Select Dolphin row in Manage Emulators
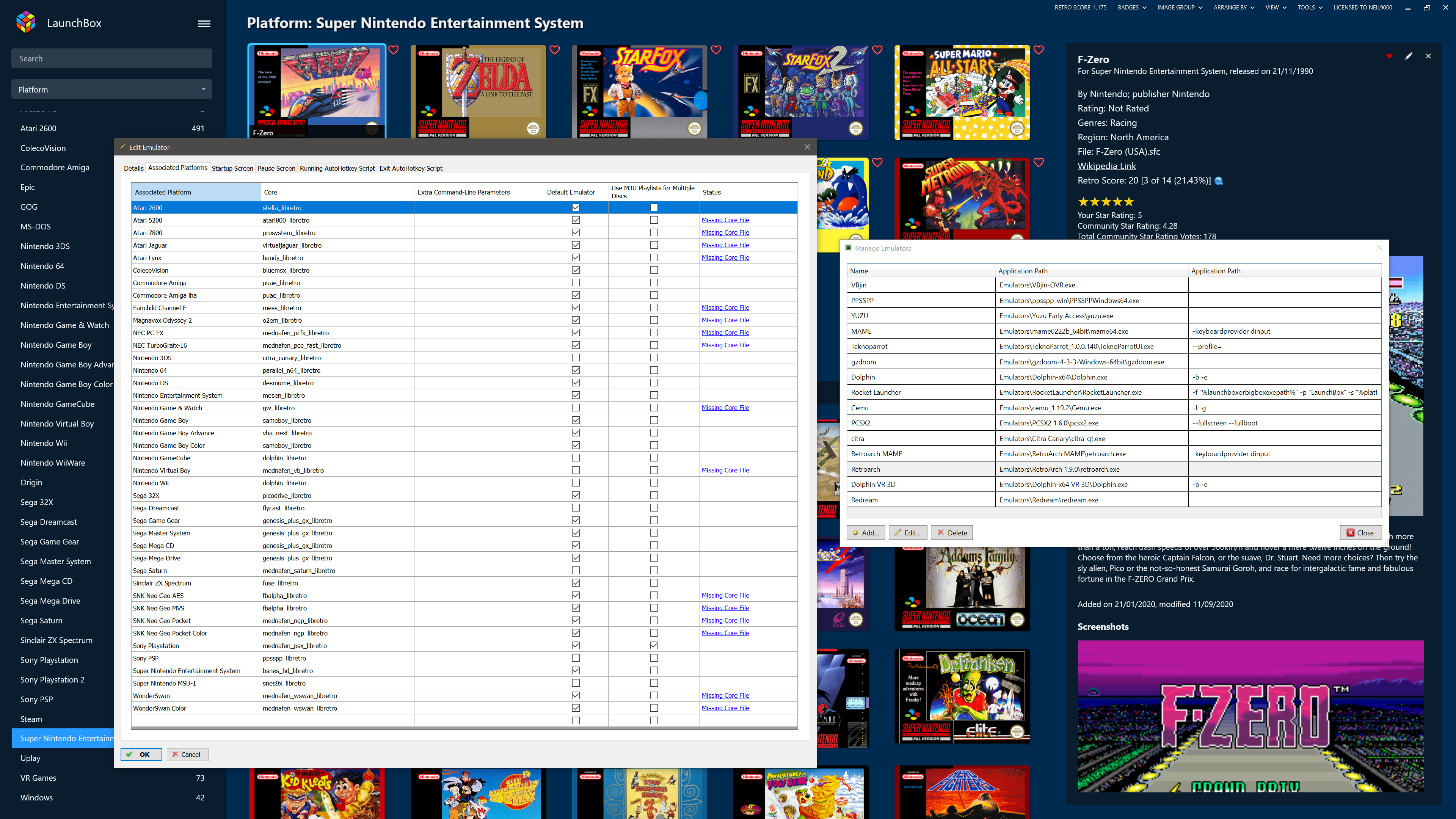The height and width of the screenshot is (819, 1456). tap(1114, 377)
